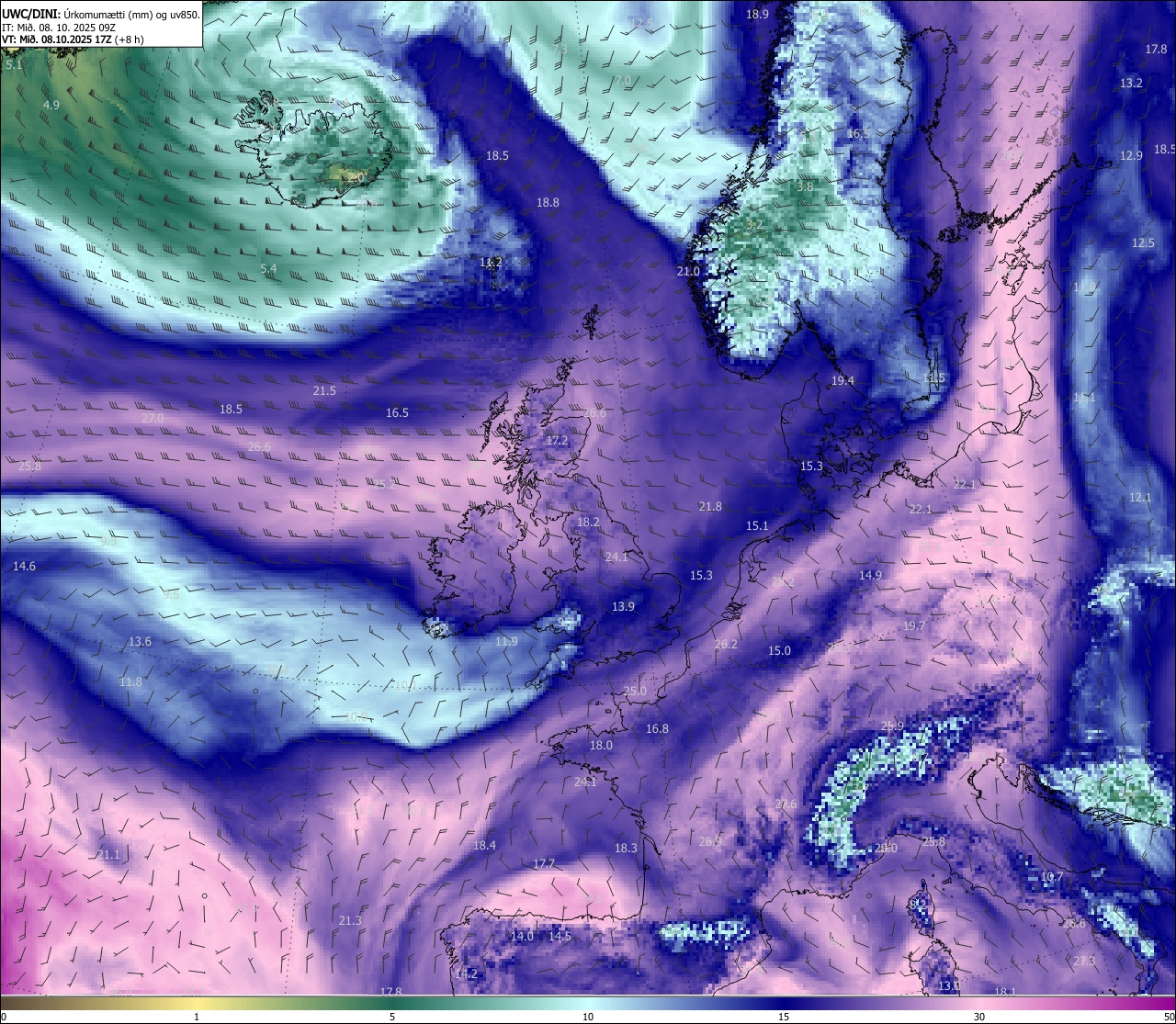Select the '13.0' value label

coord(948,986)
